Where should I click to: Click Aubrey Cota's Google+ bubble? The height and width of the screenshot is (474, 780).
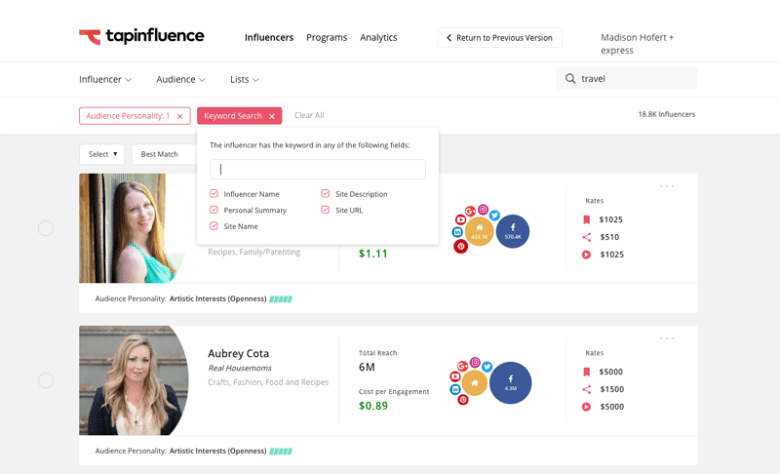click(463, 366)
